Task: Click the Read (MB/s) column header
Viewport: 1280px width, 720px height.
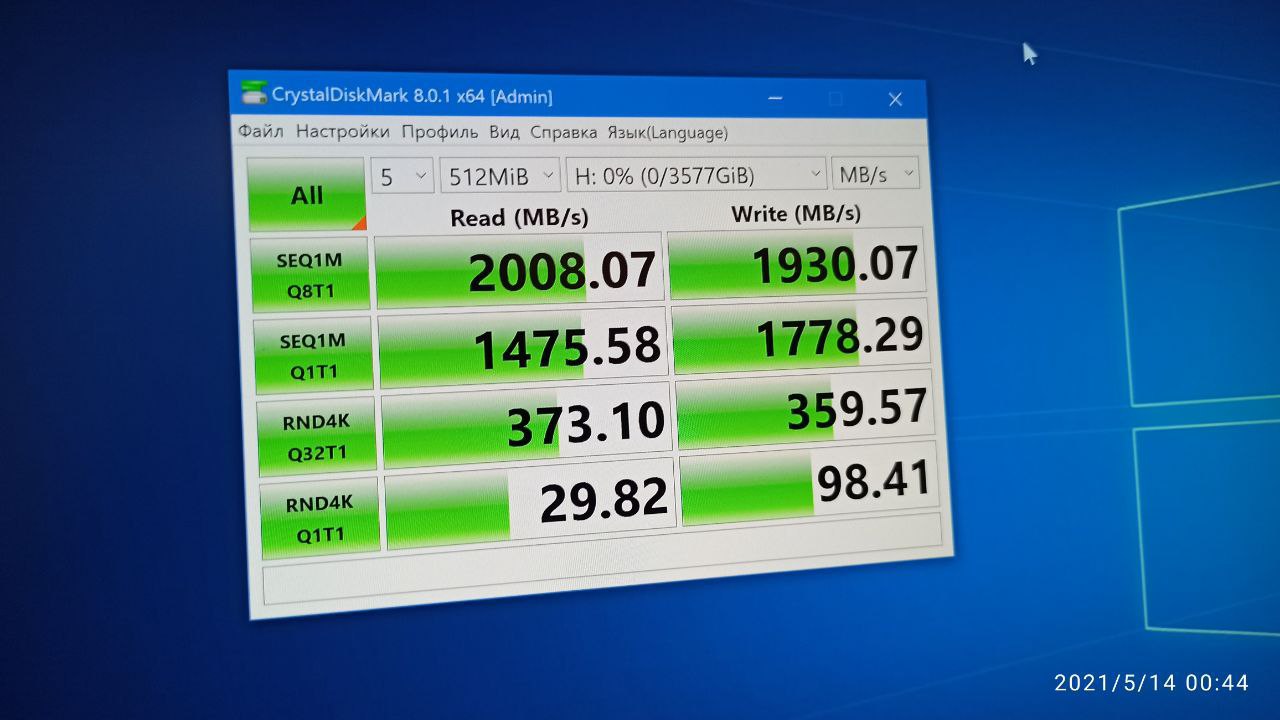Action: pos(519,217)
